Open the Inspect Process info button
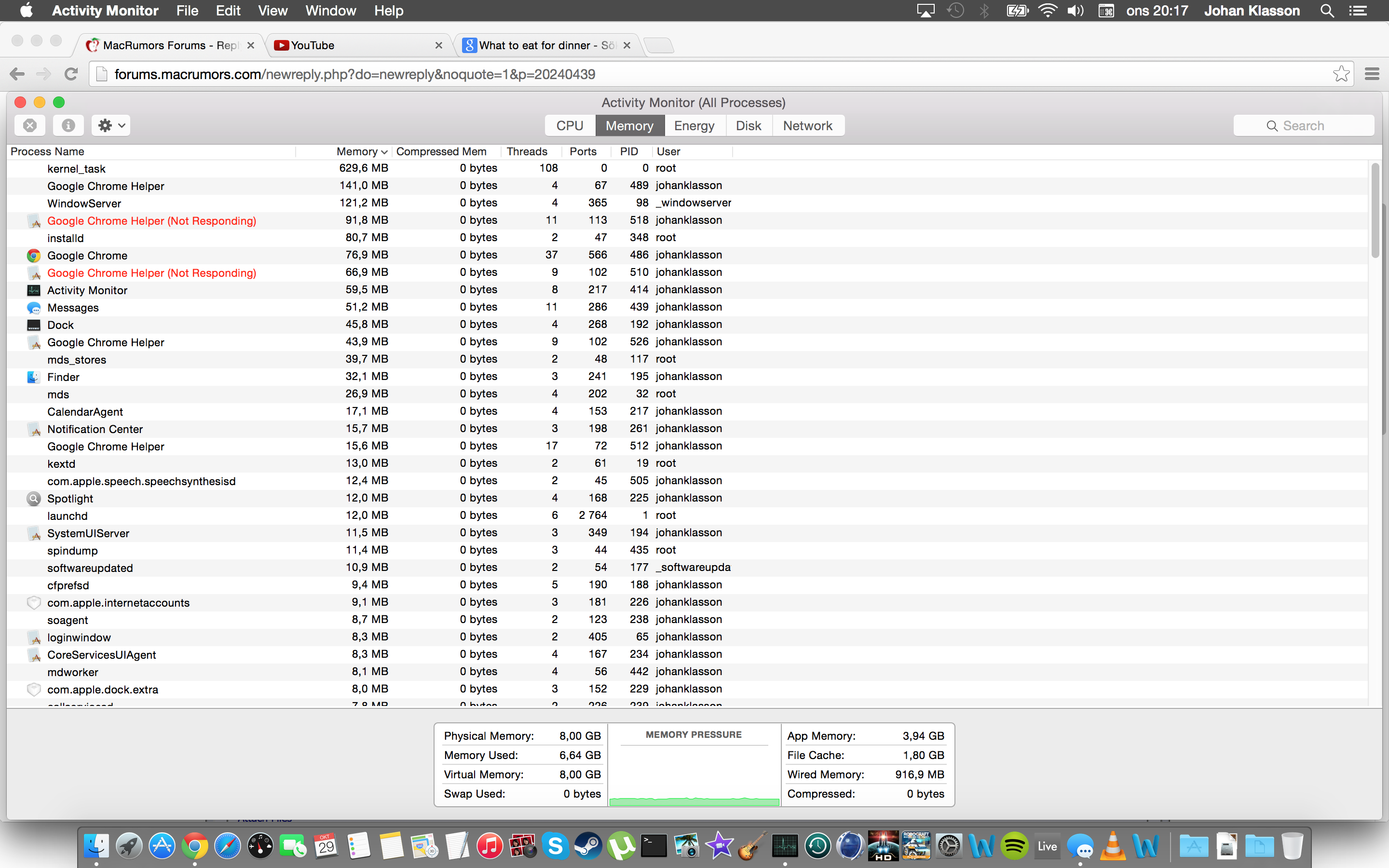Image resolution: width=1389 pixels, height=868 pixels. (x=68, y=125)
